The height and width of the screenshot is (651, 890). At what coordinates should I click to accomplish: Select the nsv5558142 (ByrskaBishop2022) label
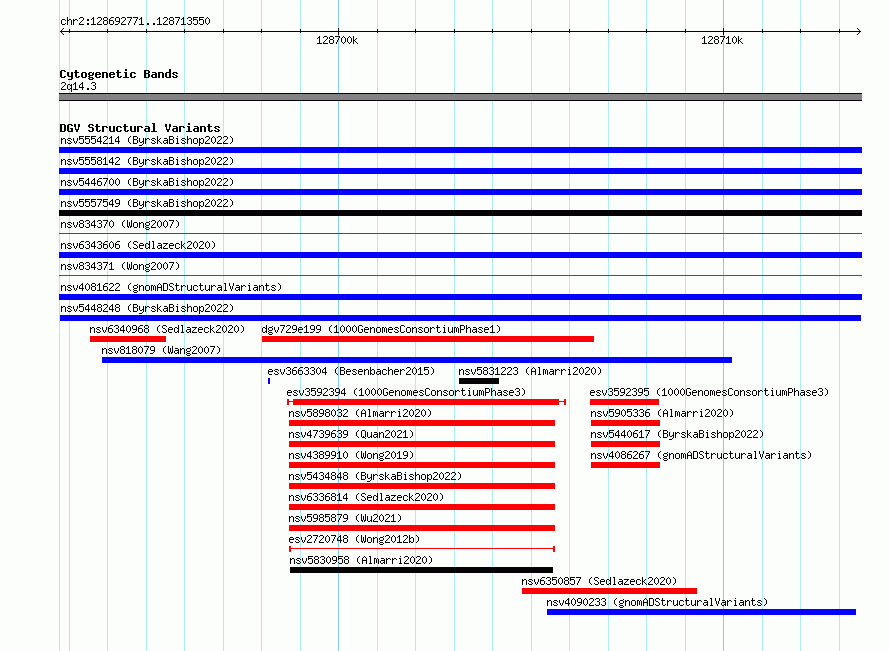pos(147,161)
